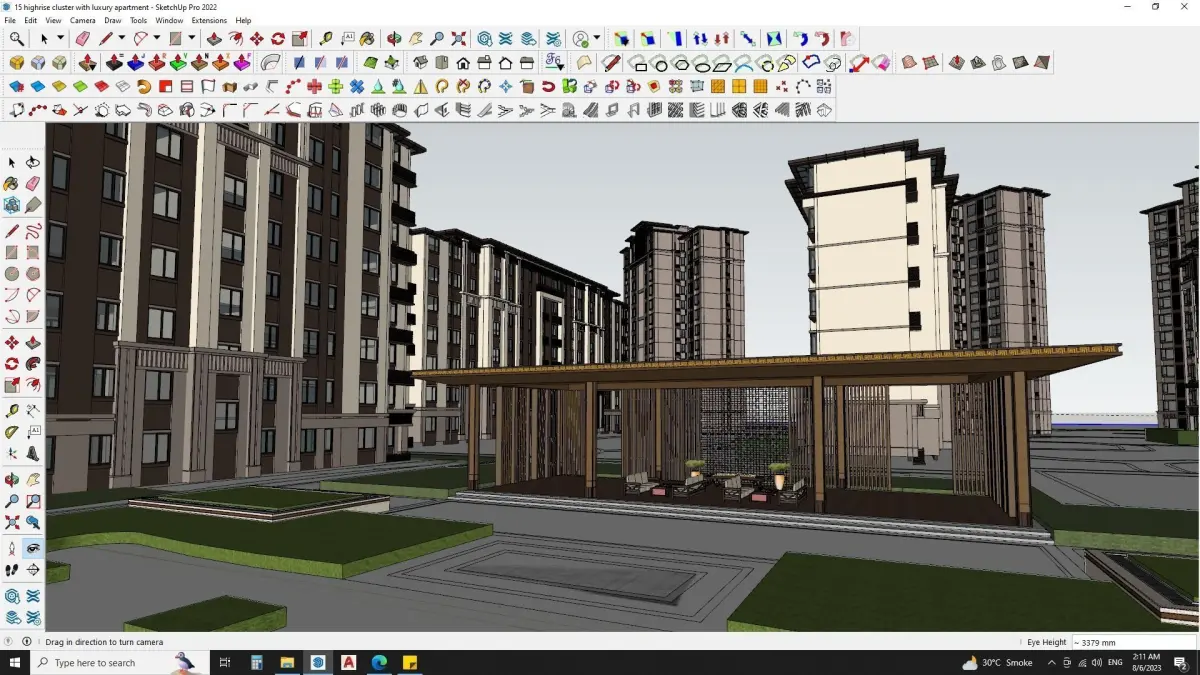Open the 3D Warehouse

pyautogui.click(x=484, y=39)
